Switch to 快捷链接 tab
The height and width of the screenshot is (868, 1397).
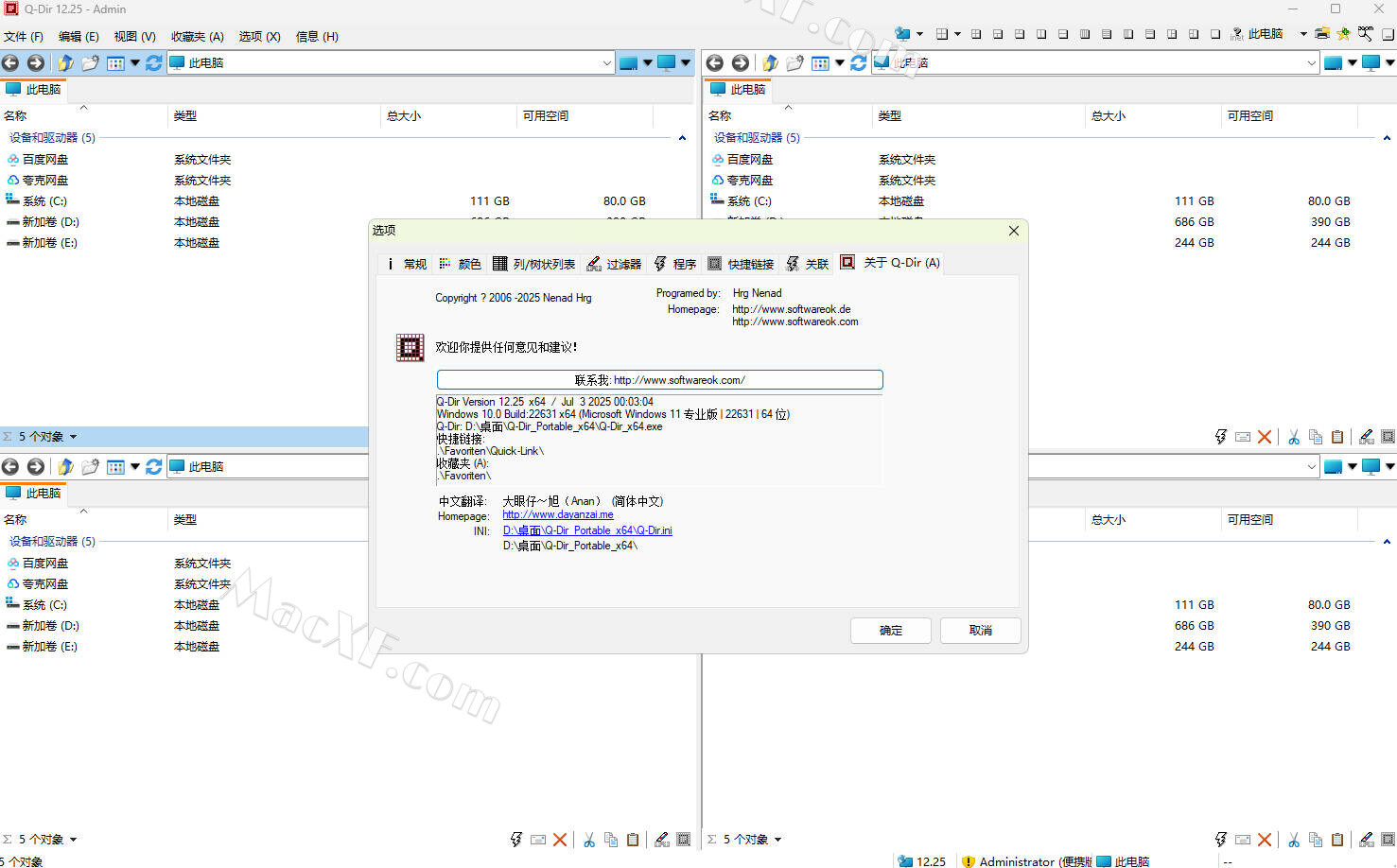(741, 264)
